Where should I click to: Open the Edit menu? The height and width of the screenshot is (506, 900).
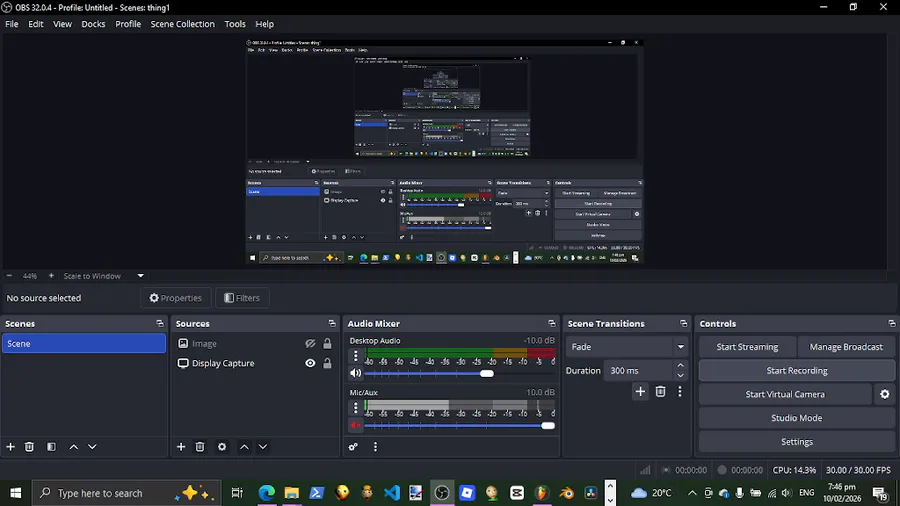pyautogui.click(x=36, y=24)
